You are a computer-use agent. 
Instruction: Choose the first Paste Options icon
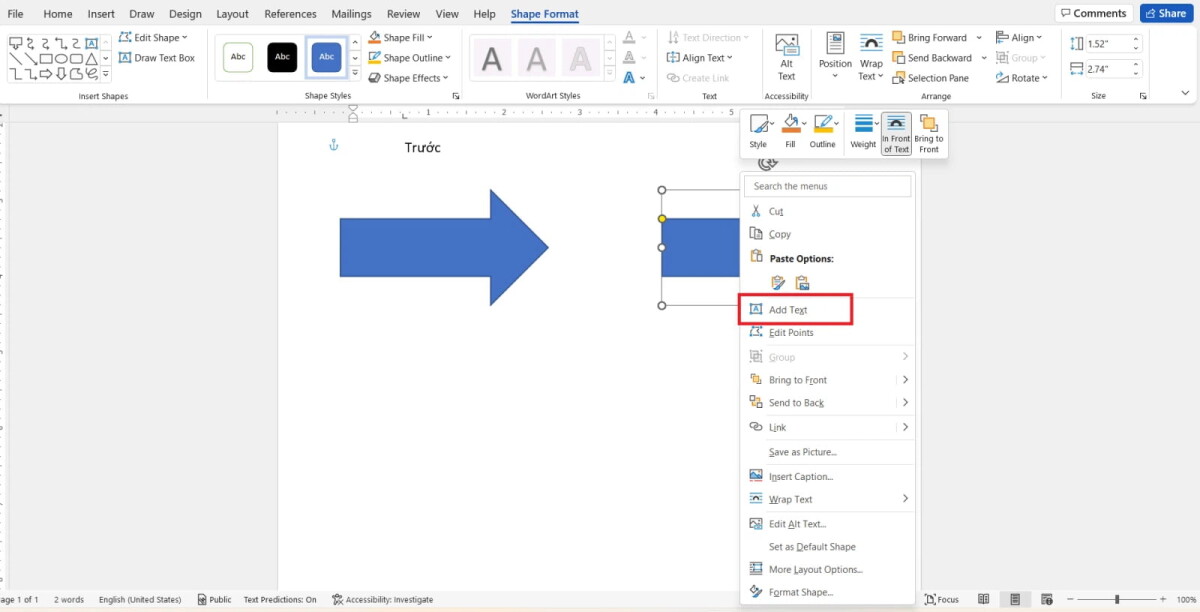coord(779,283)
